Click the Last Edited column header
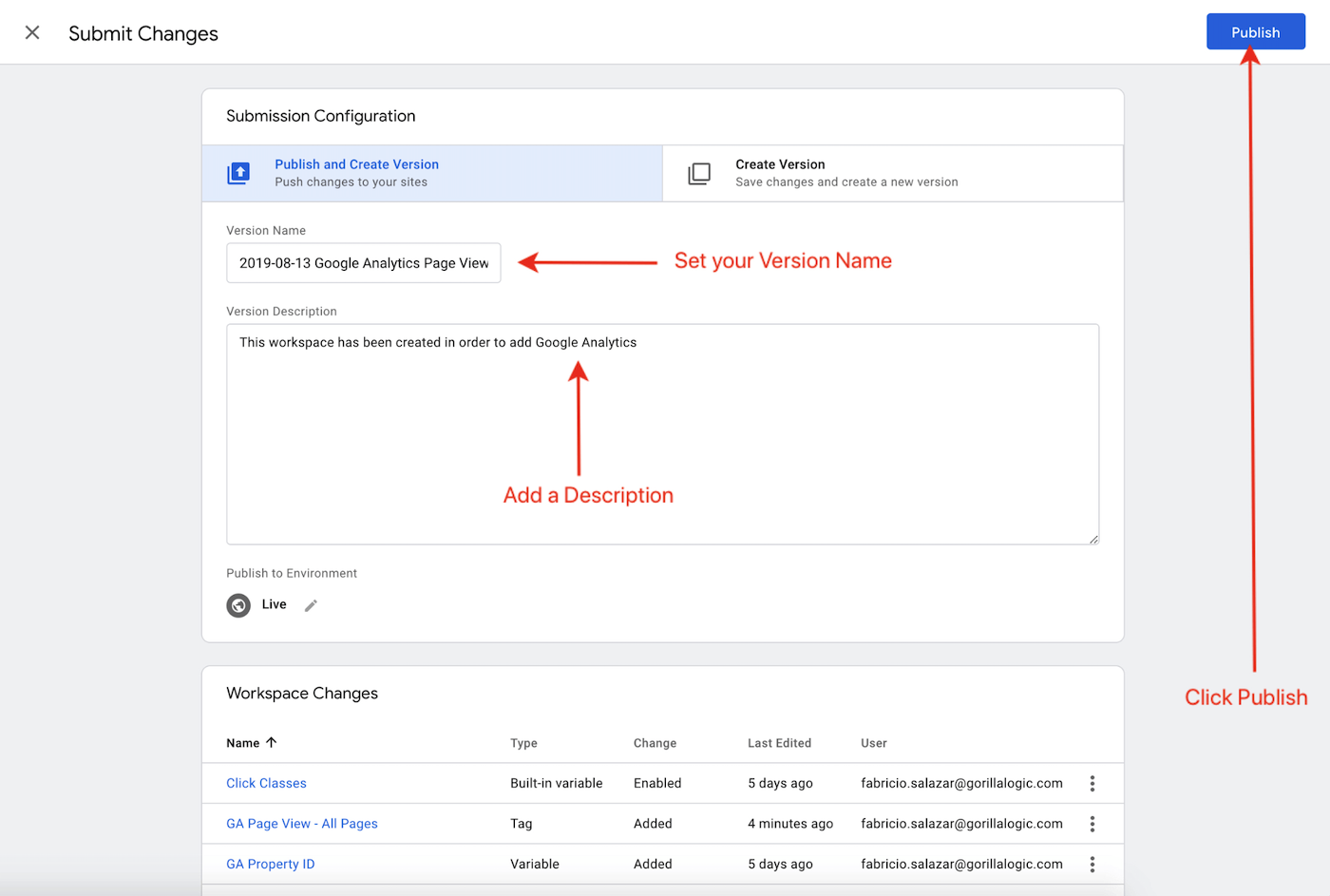This screenshot has height=896, width=1330. [x=779, y=743]
